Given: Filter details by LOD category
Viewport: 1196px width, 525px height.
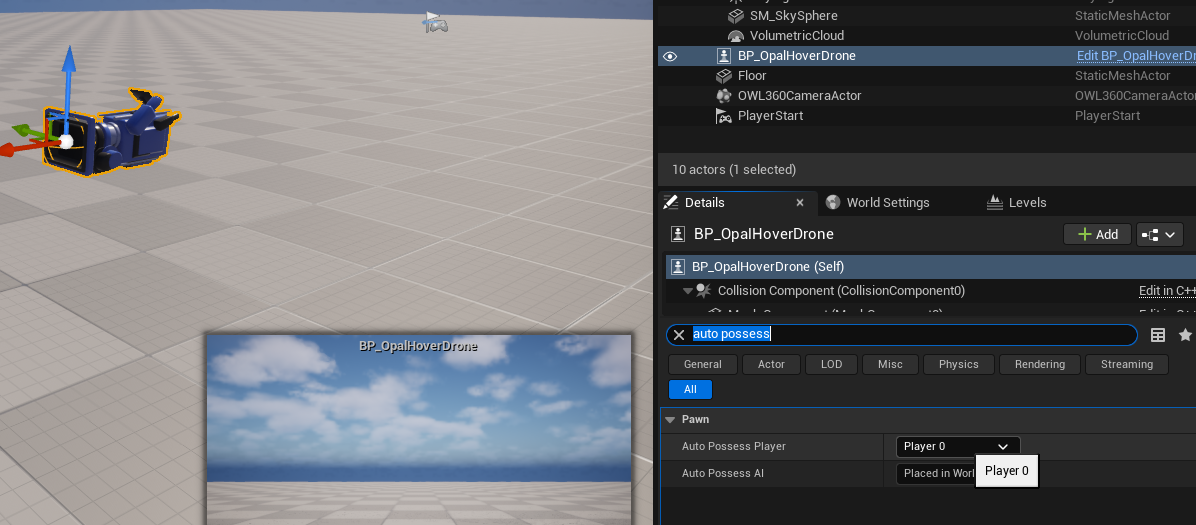Looking at the screenshot, I should (831, 365).
